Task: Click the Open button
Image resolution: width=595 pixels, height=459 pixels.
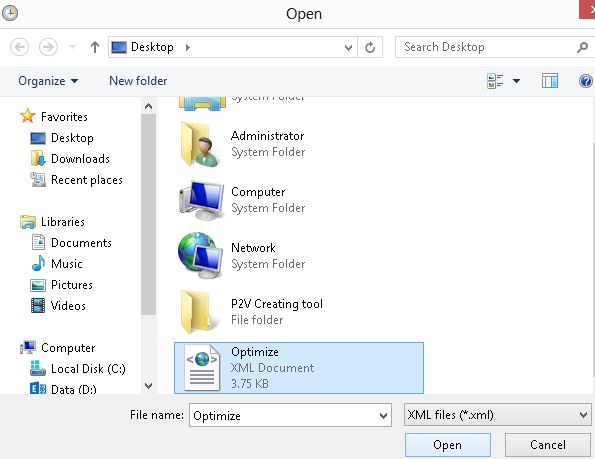Action: 447,445
